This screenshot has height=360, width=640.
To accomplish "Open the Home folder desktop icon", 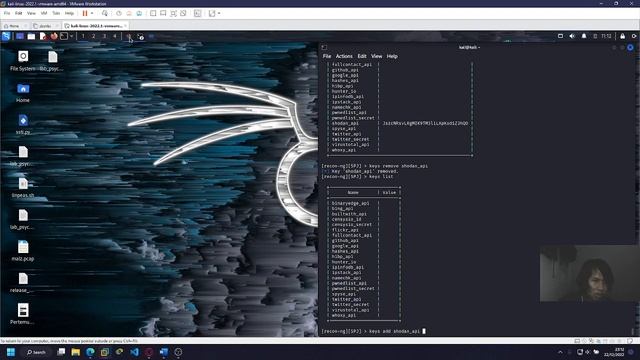I will coord(23,93).
